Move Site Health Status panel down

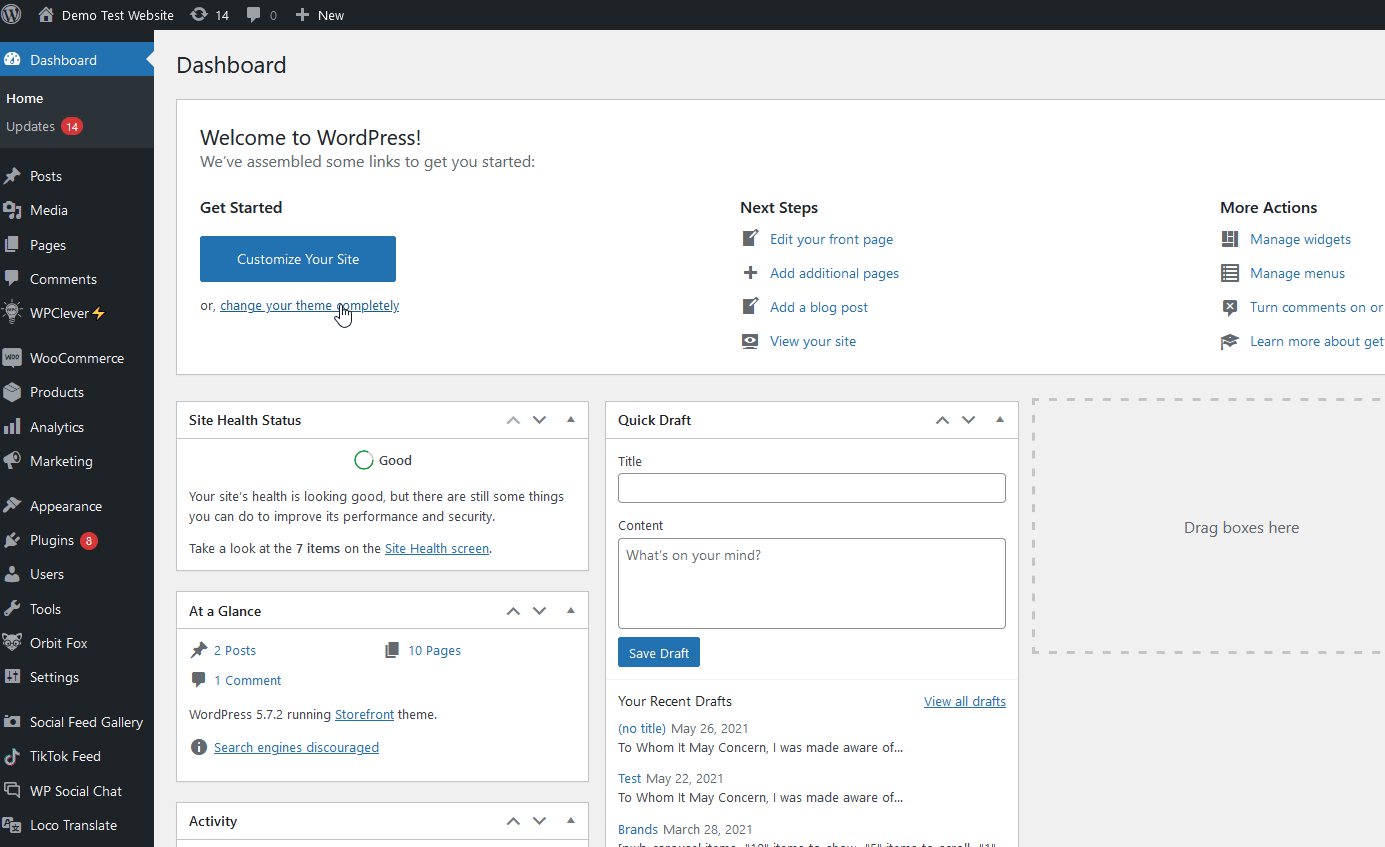click(540, 420)
